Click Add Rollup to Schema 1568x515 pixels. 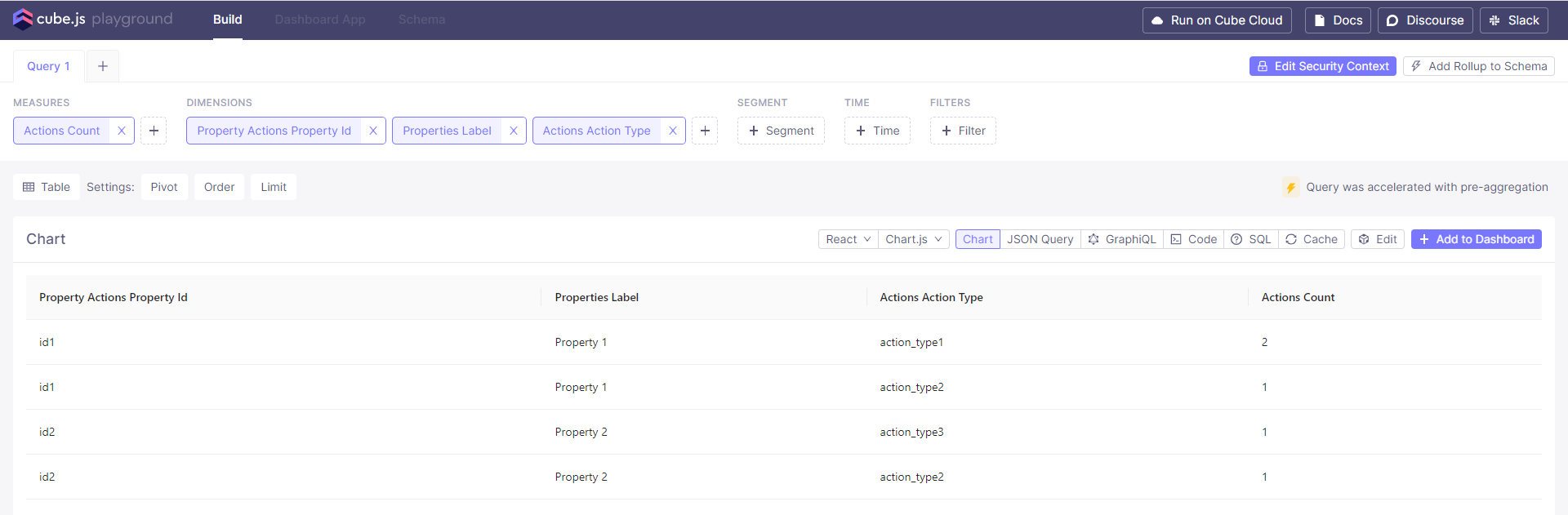(x=1479, y=66)
